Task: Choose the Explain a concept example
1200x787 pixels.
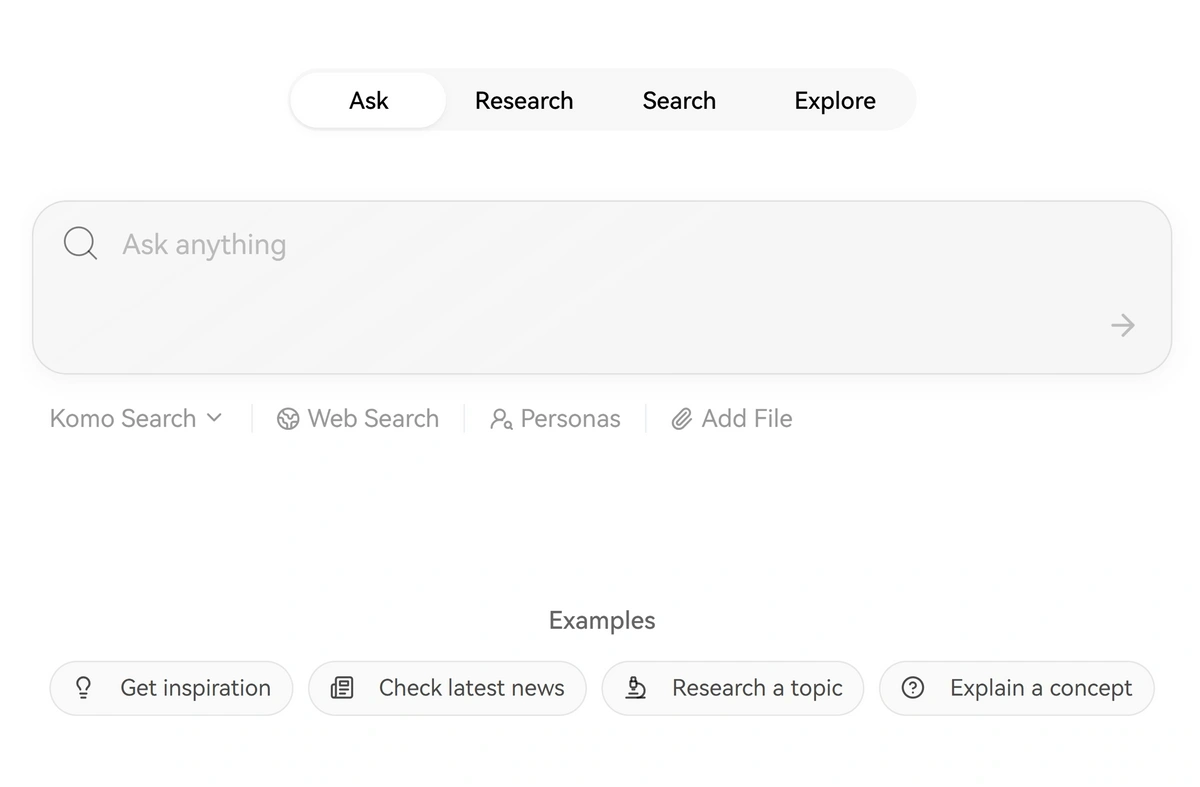Action: pos(1017,688)
